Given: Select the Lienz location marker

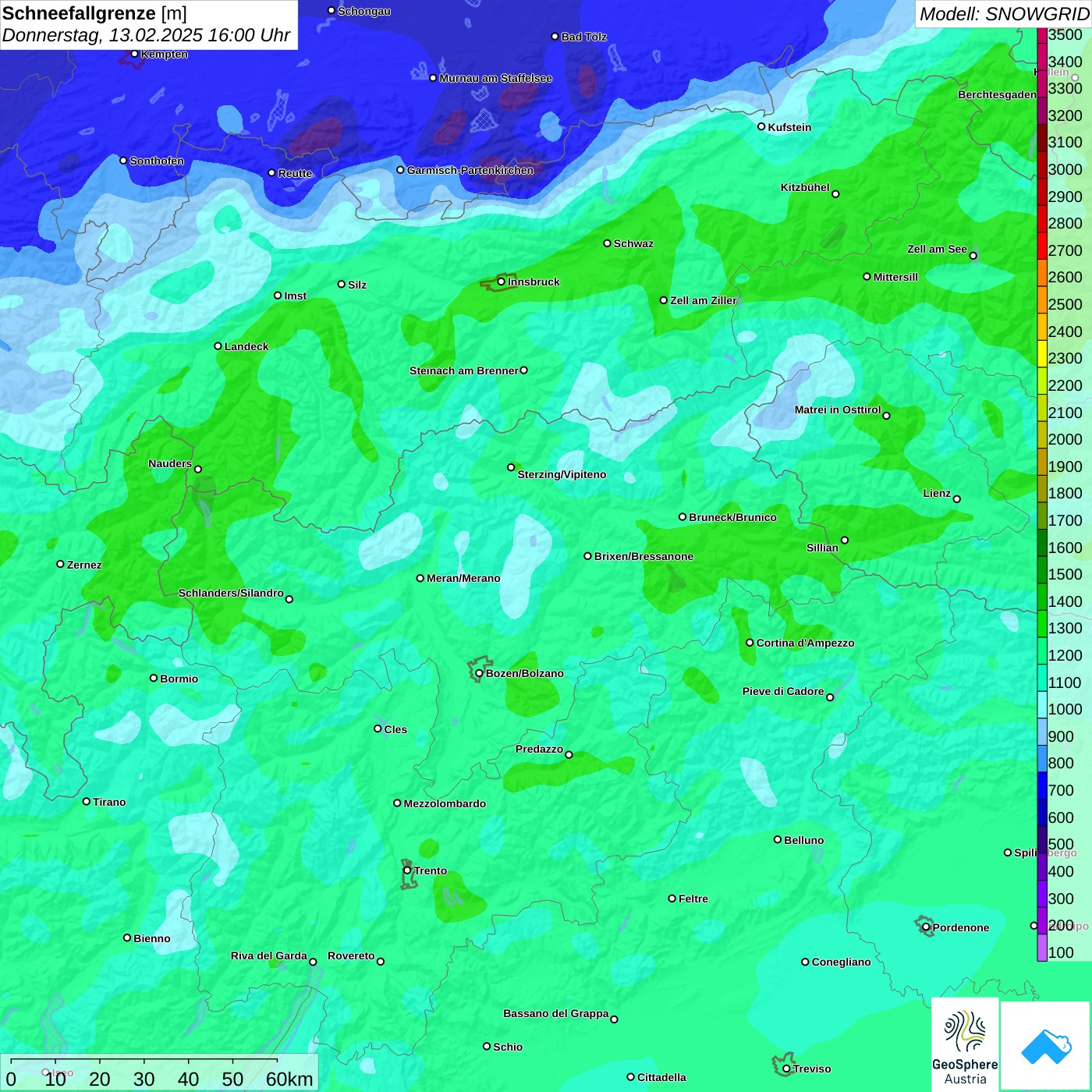Looking at the screenshot, I should pos(957,499).
